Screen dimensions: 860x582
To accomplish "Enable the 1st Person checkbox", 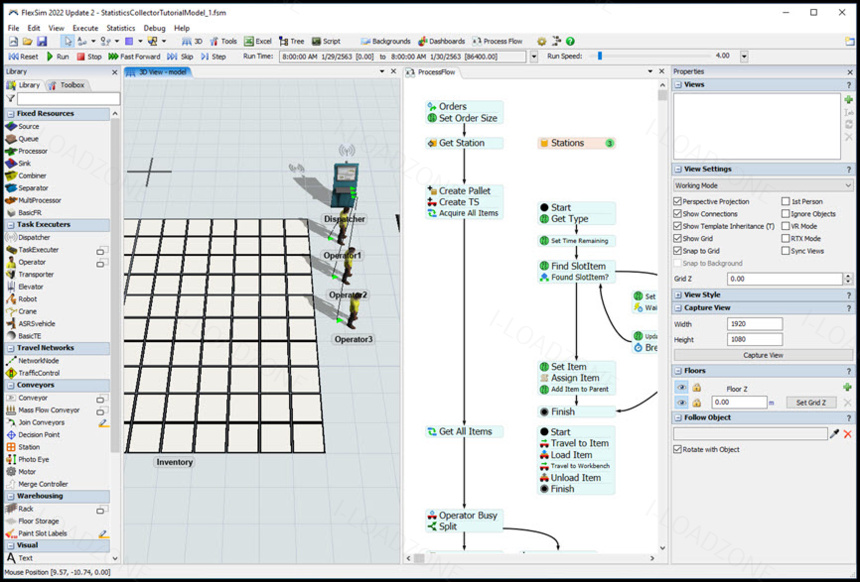I will [786, 201].
